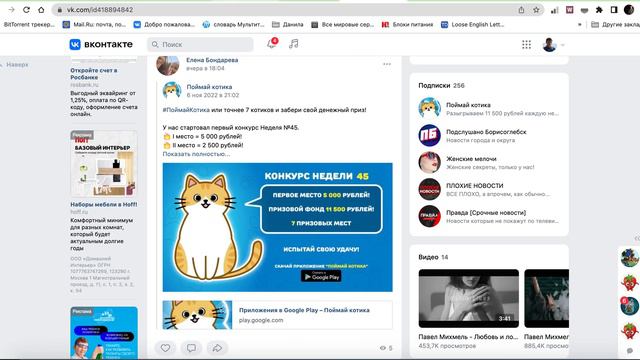This screenshot has height=360, width=640.
Task: Open Данила bookmarks folder
Action: click(x=288, y=24)
